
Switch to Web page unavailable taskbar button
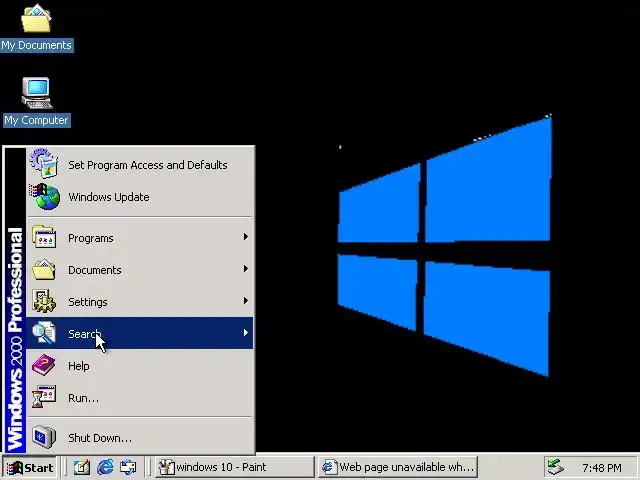[x=398, y=467]
